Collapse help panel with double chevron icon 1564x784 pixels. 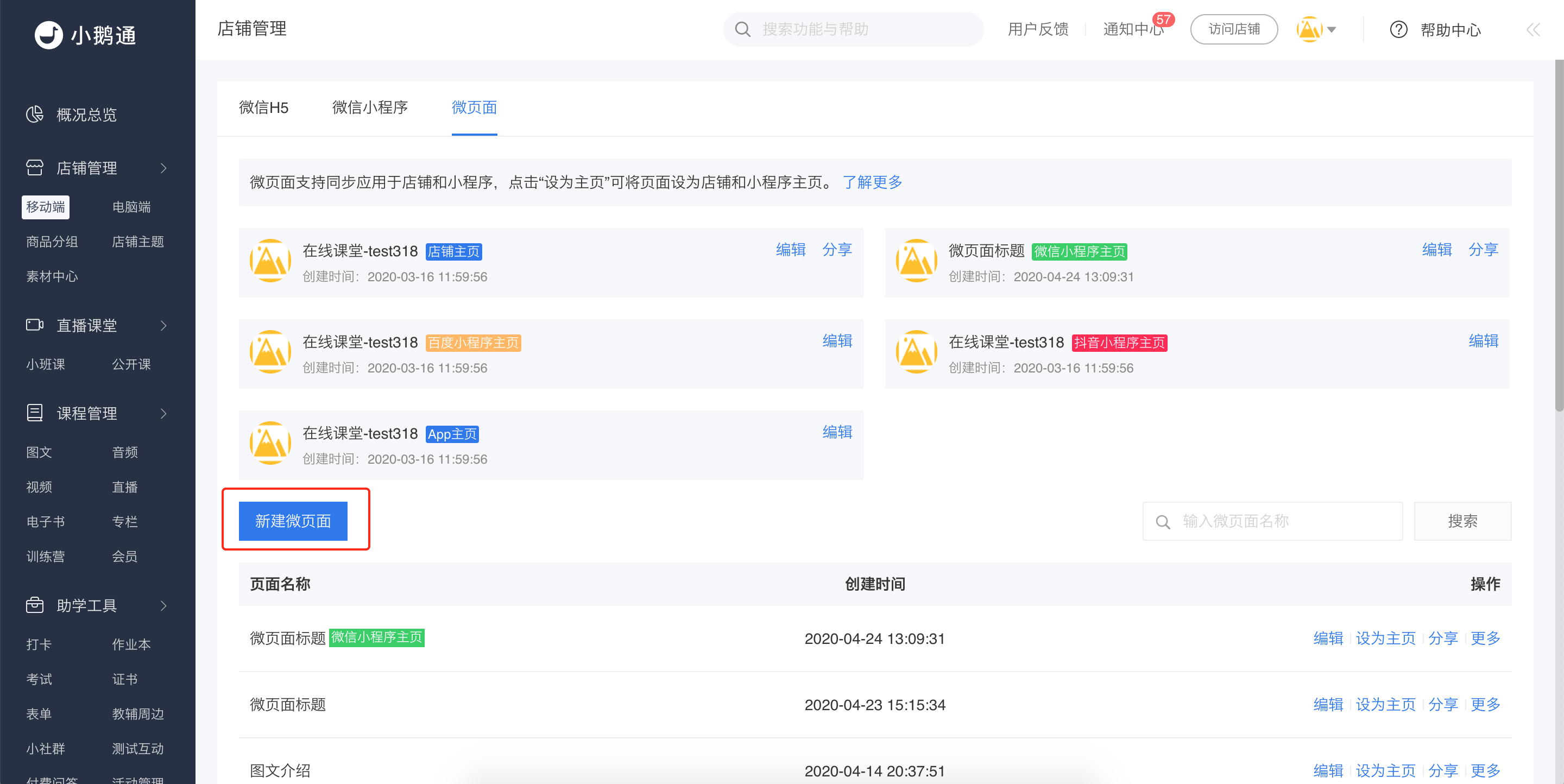pyautogui.click(x=1533, y=30)
